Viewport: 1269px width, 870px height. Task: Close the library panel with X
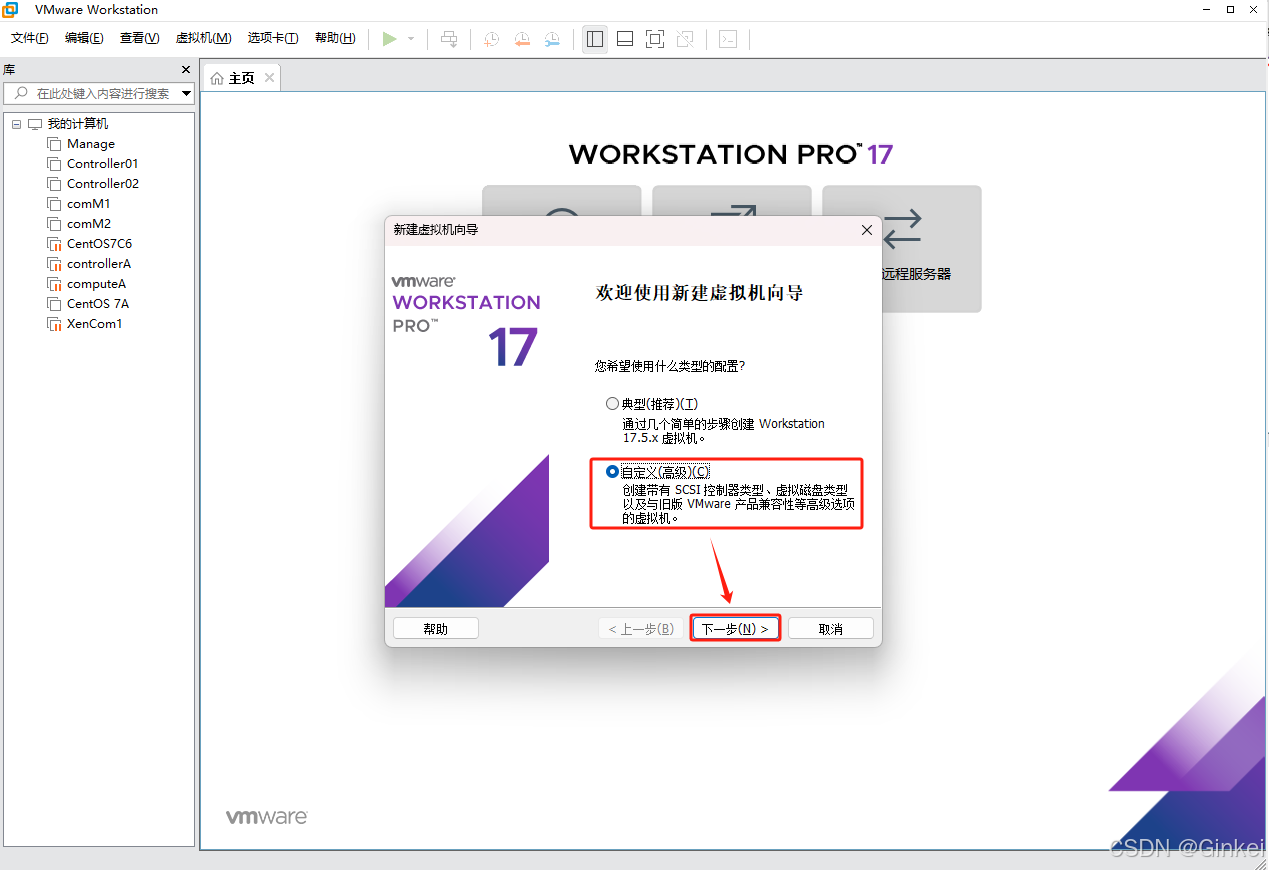coord(185,69)
